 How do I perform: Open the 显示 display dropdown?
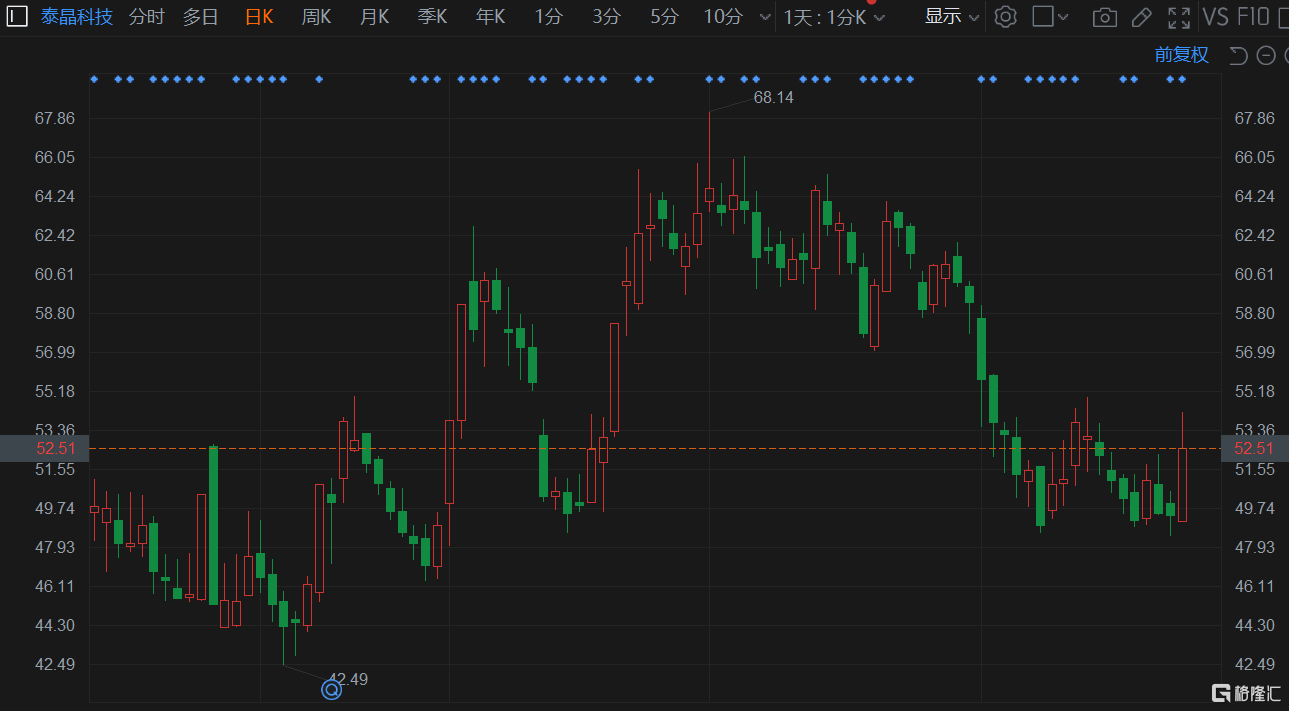click(952, 17)
